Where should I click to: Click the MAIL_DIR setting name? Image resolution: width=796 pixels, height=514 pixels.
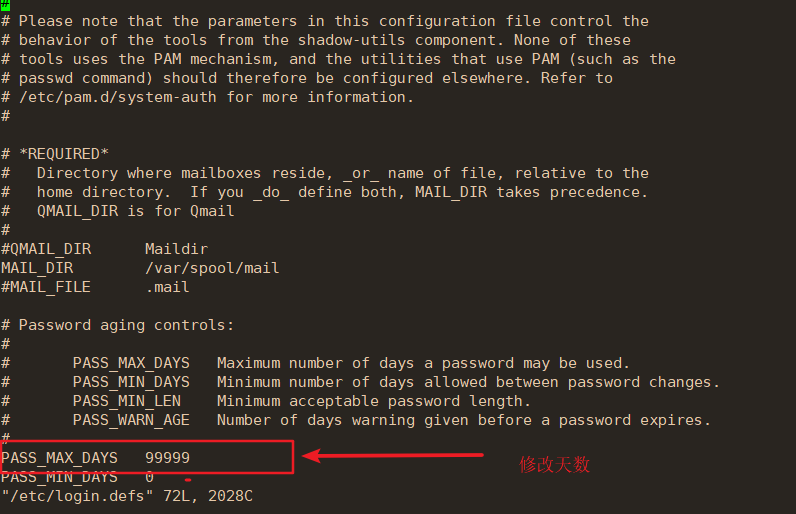pyautogui.click(x=37, y=268)
